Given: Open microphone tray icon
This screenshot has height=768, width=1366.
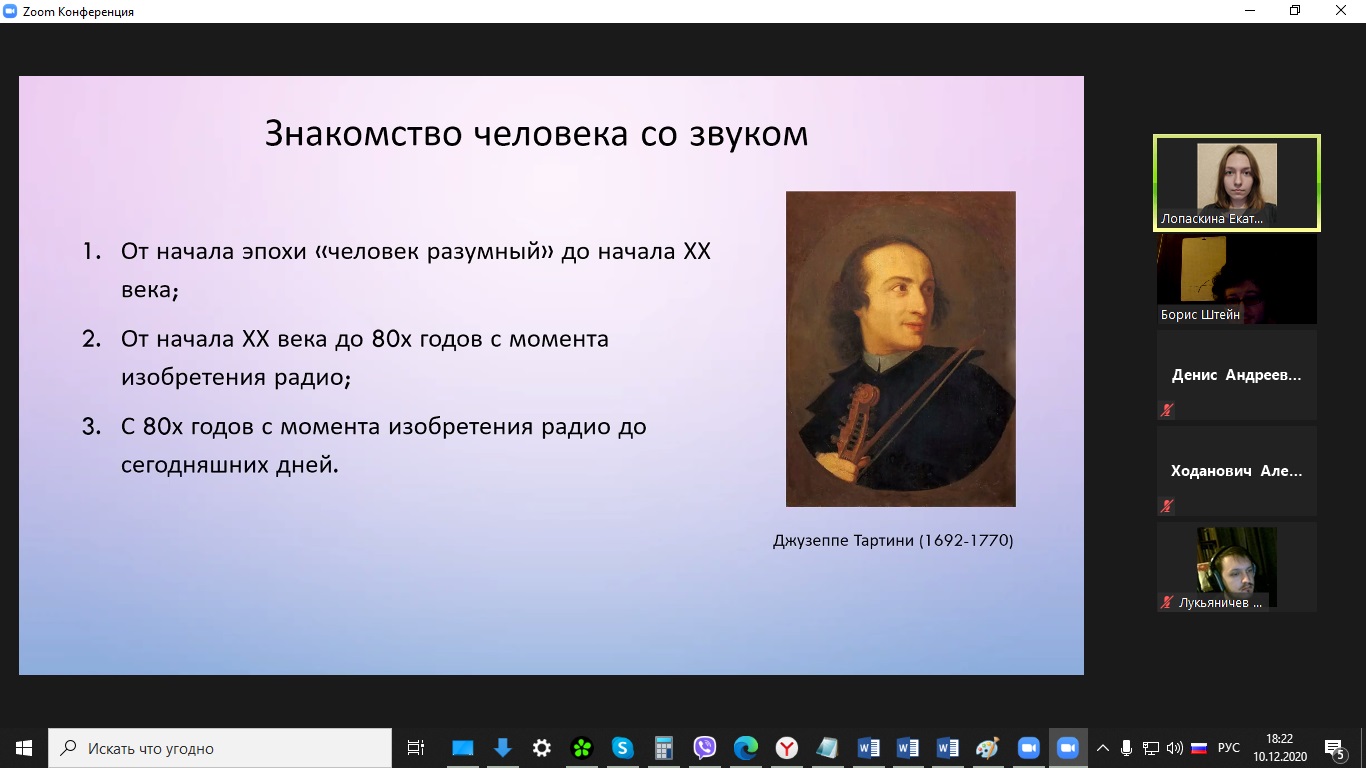Looking at the screenshot, I should [x=1127, y=748].
